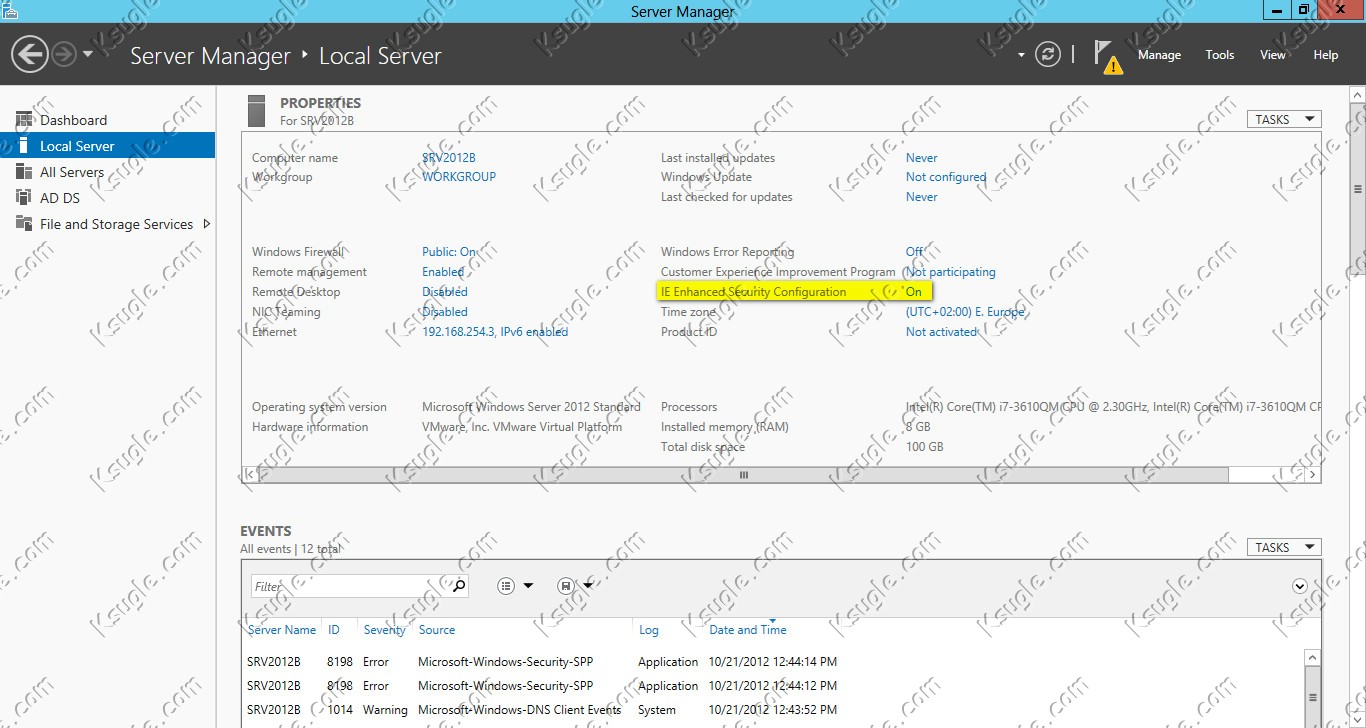This screenshot has height=728, width=1366.
Task: Open the Manage menu
Action: tap(1159, 55)
